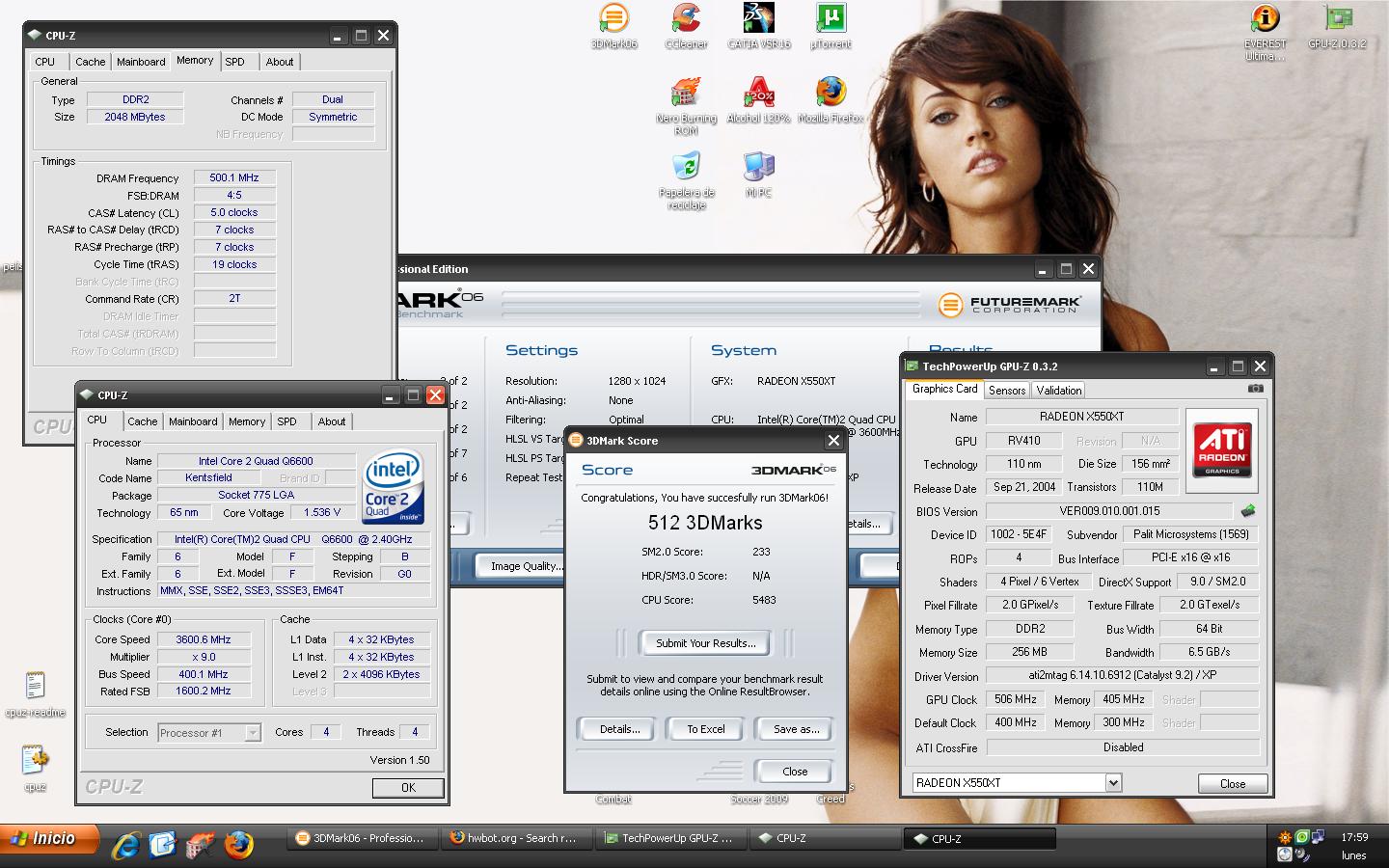Click the ATI Radeon logo in GPU-Z
1389x868 pixels.
coord(1222,450)
